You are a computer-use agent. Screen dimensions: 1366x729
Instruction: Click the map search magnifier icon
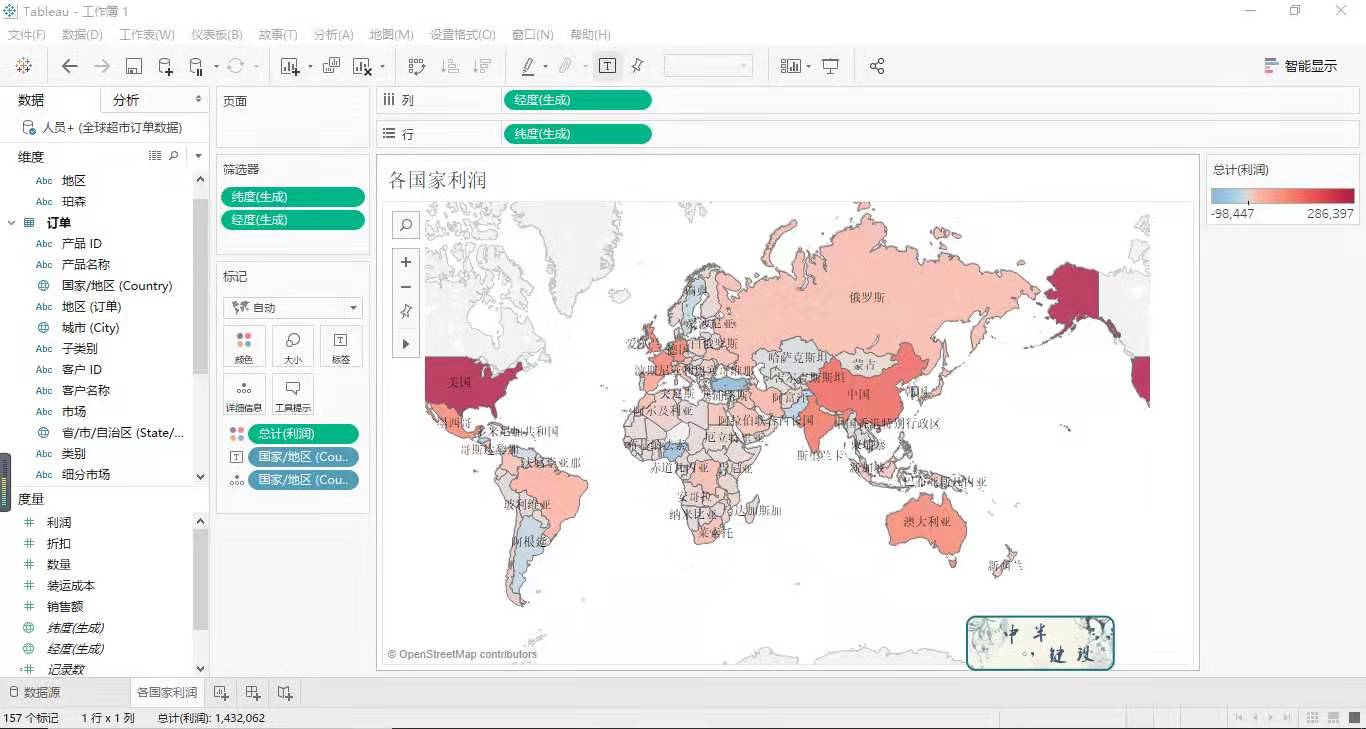[x=406, y=226]
